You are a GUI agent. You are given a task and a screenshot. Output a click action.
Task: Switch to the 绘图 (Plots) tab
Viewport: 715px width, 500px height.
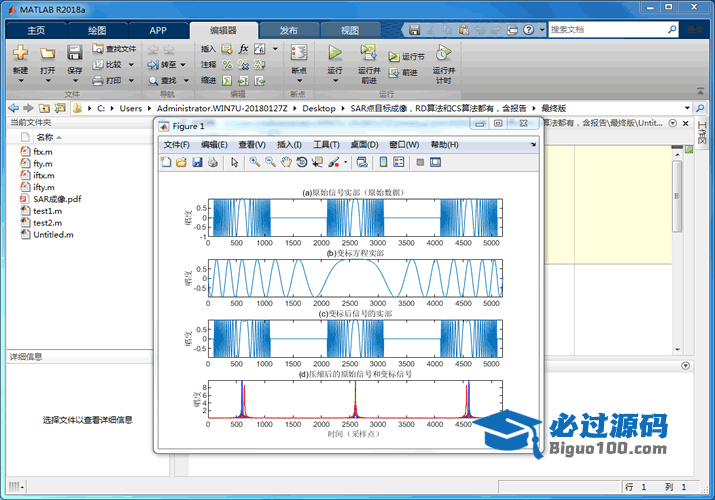coord(97,31)
